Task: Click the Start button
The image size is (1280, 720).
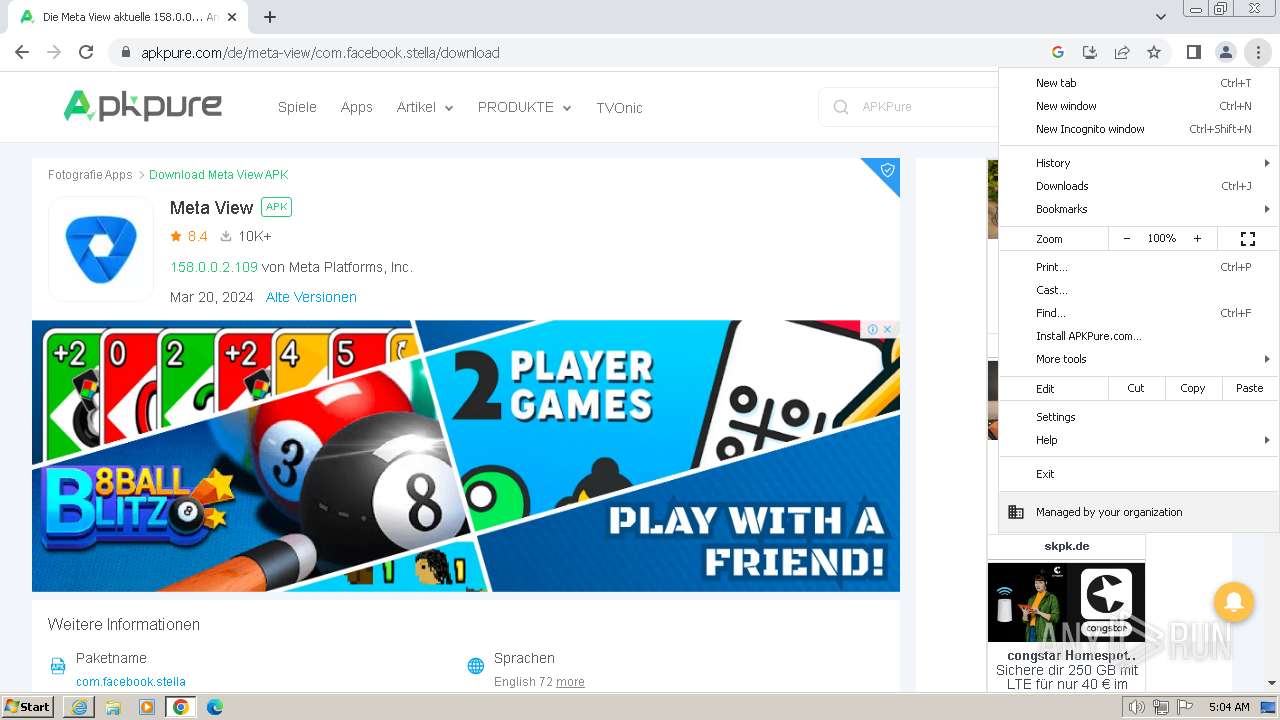Action: coord(28,707)
